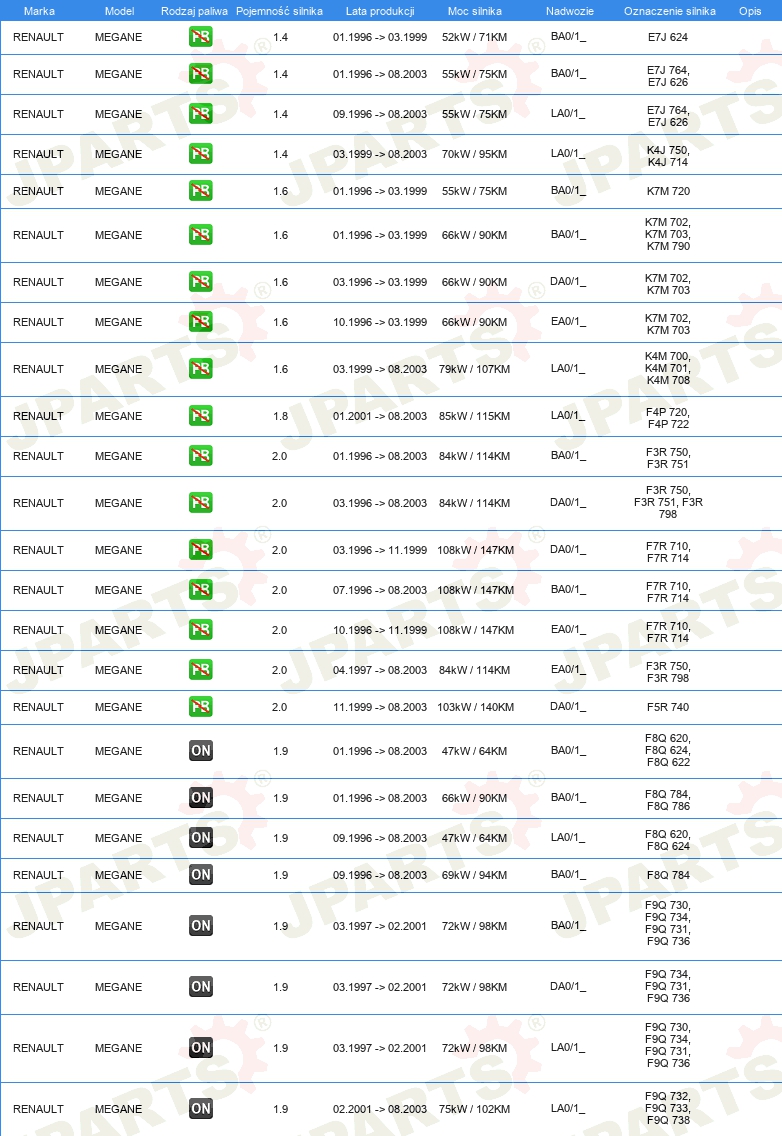Select the 1.8 engine capacity cell
This screenshot has height=1136, width=782.
280,417
